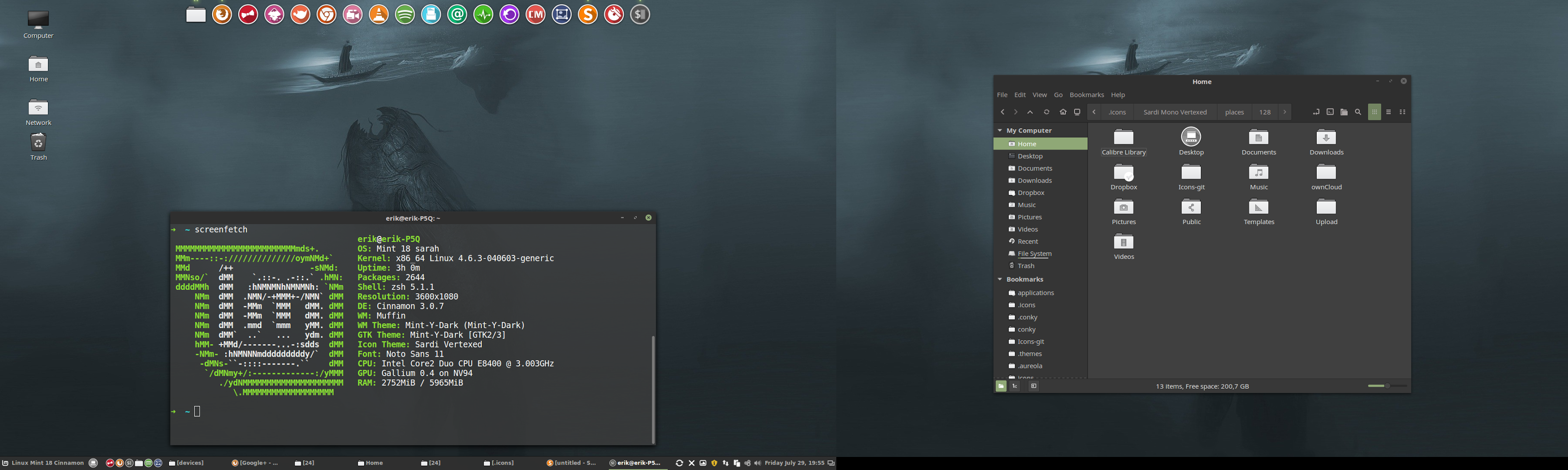Select the Templates folder
Image resolution: width=1568 pixels, height=470 pixels.
[1259, 212]
